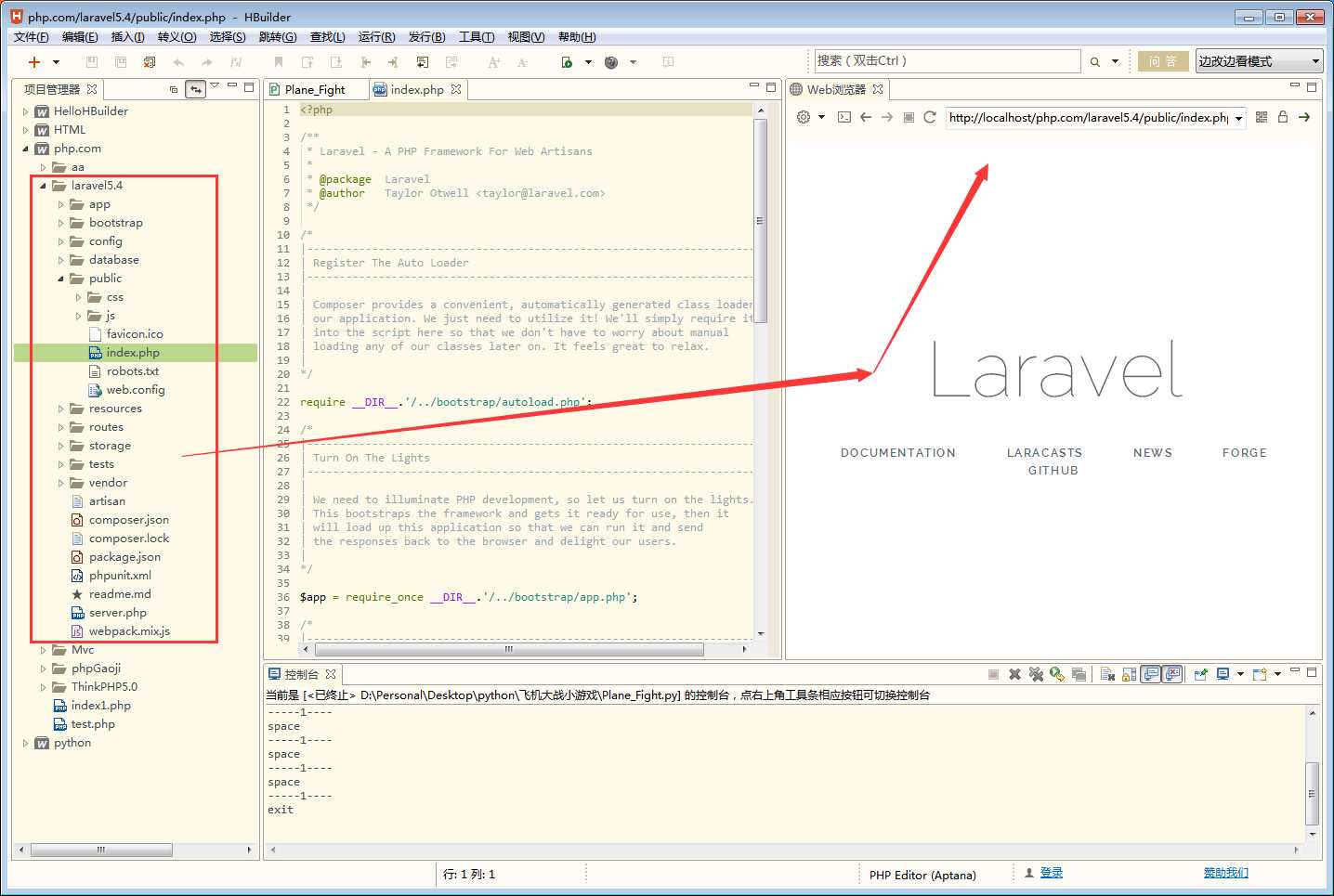
Task: Click the browser settings gear icon
Action: click(x=804, y=117)
